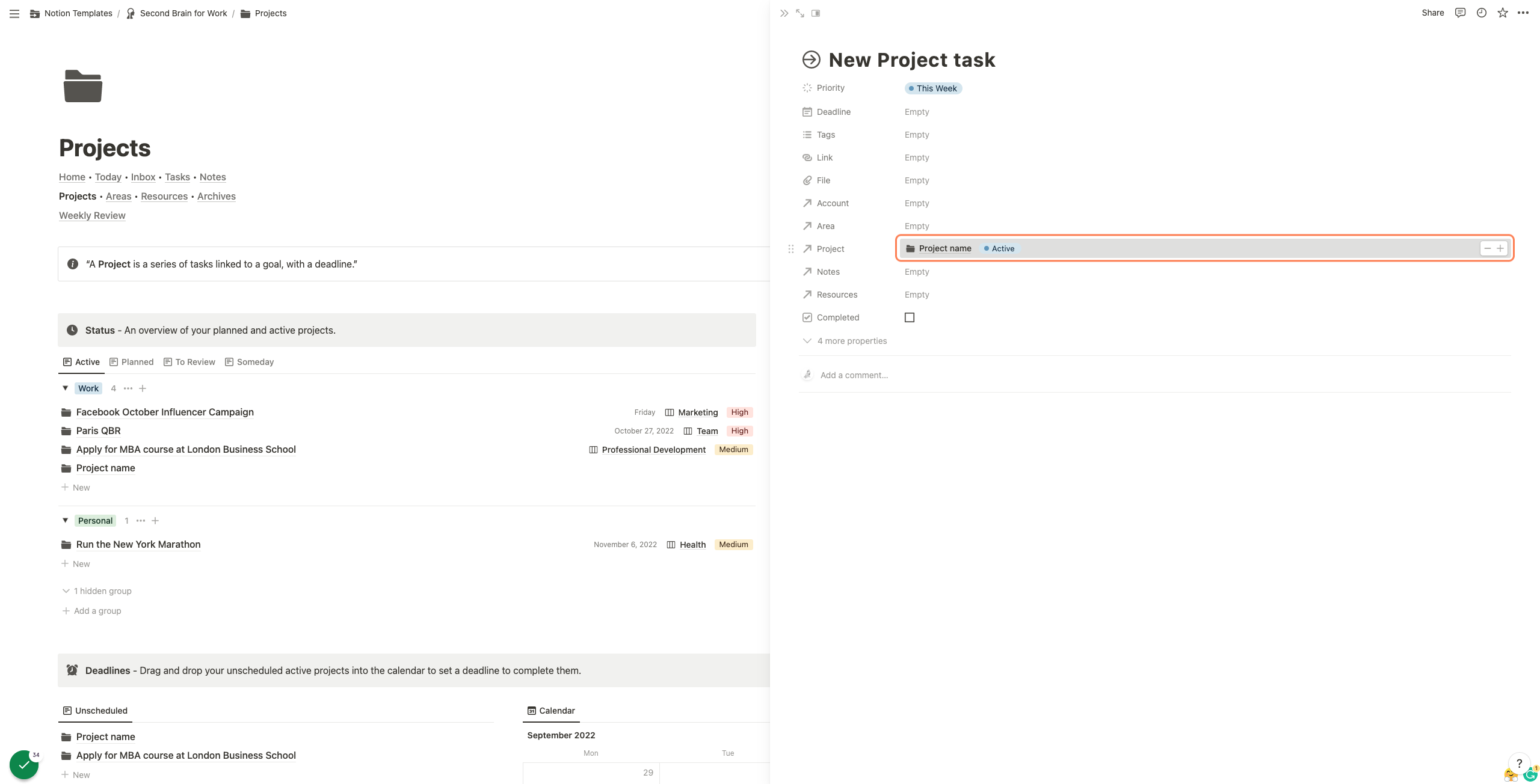Expand 1 hidden group

coord(97,591)
